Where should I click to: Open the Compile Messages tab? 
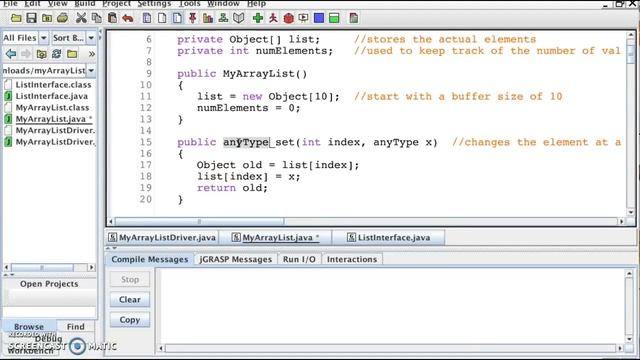pyautogui.click(x=149, y=259)
